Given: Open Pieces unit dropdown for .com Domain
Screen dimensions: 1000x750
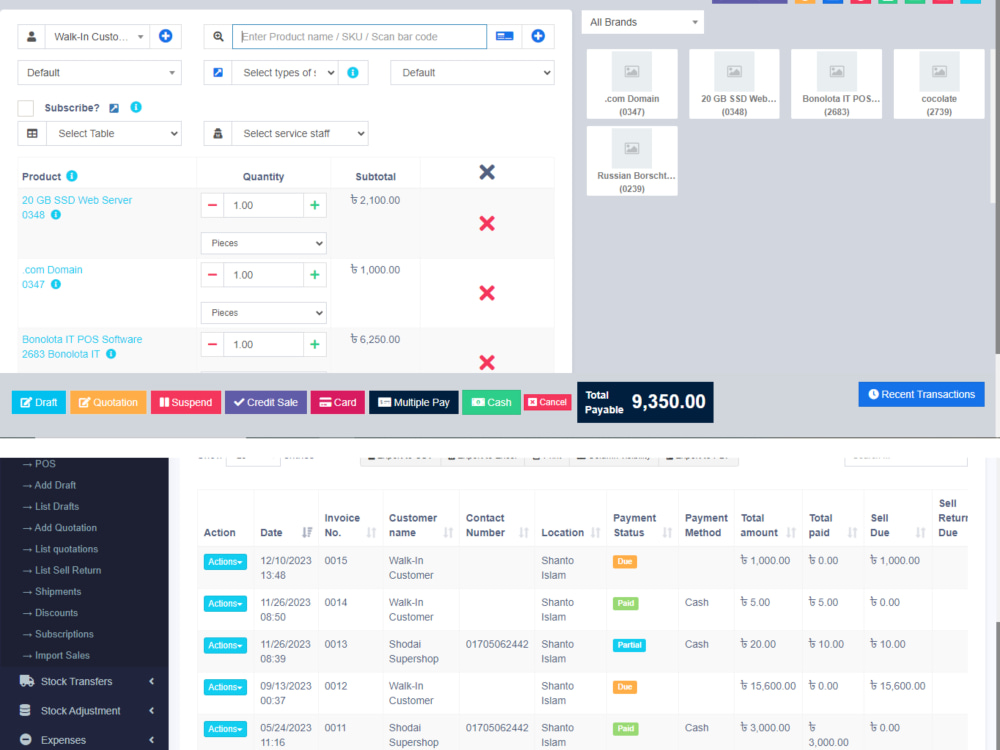Looking at the screenshot, I should 263,312.
